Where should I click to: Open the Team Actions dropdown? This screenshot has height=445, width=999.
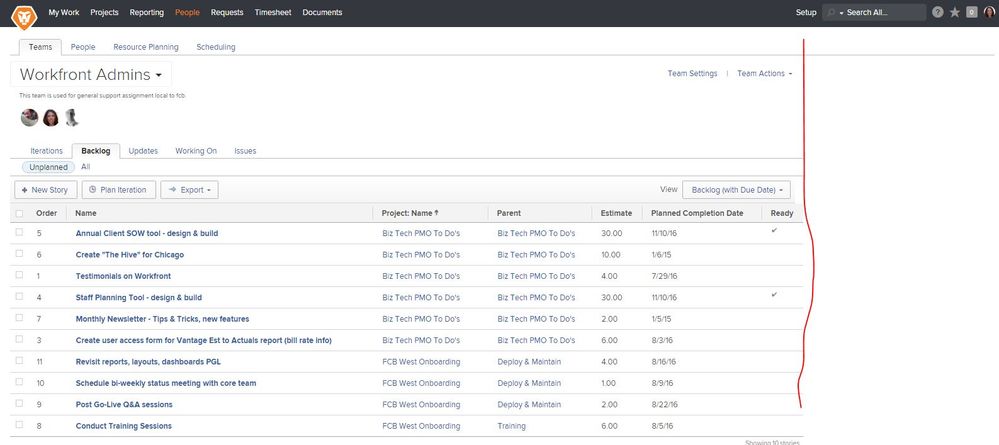point(765,73)
